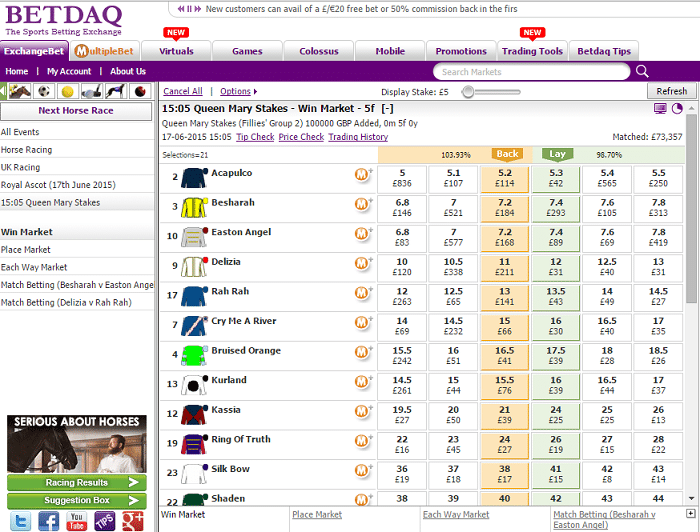700x532 pixels.
Task: Switch to the Games tab
Action: click(x=247, y=51)
